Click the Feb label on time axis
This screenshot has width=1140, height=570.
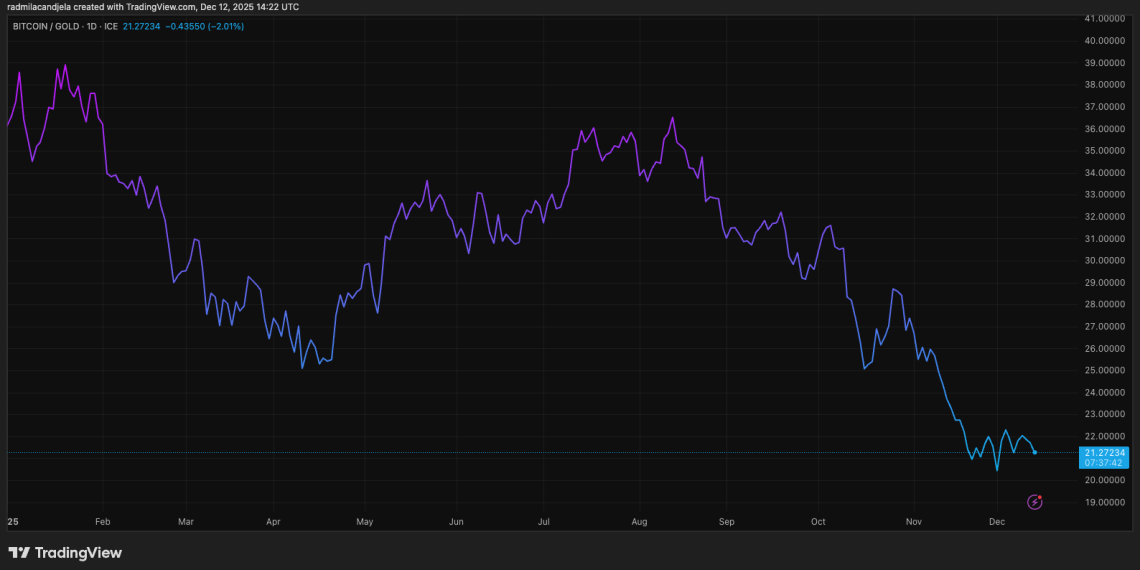click(101, 522)
